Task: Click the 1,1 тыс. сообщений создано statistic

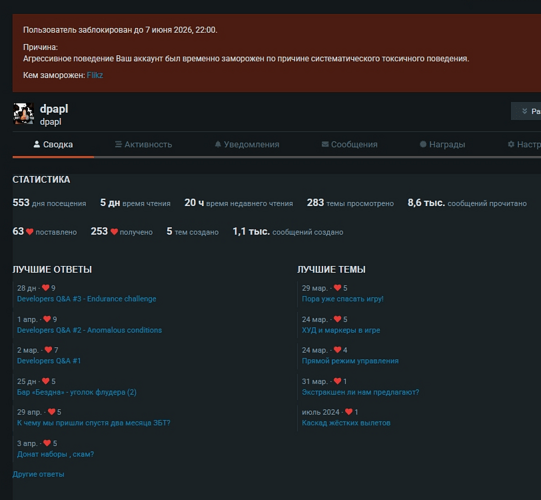Action: tap(288, 232)
